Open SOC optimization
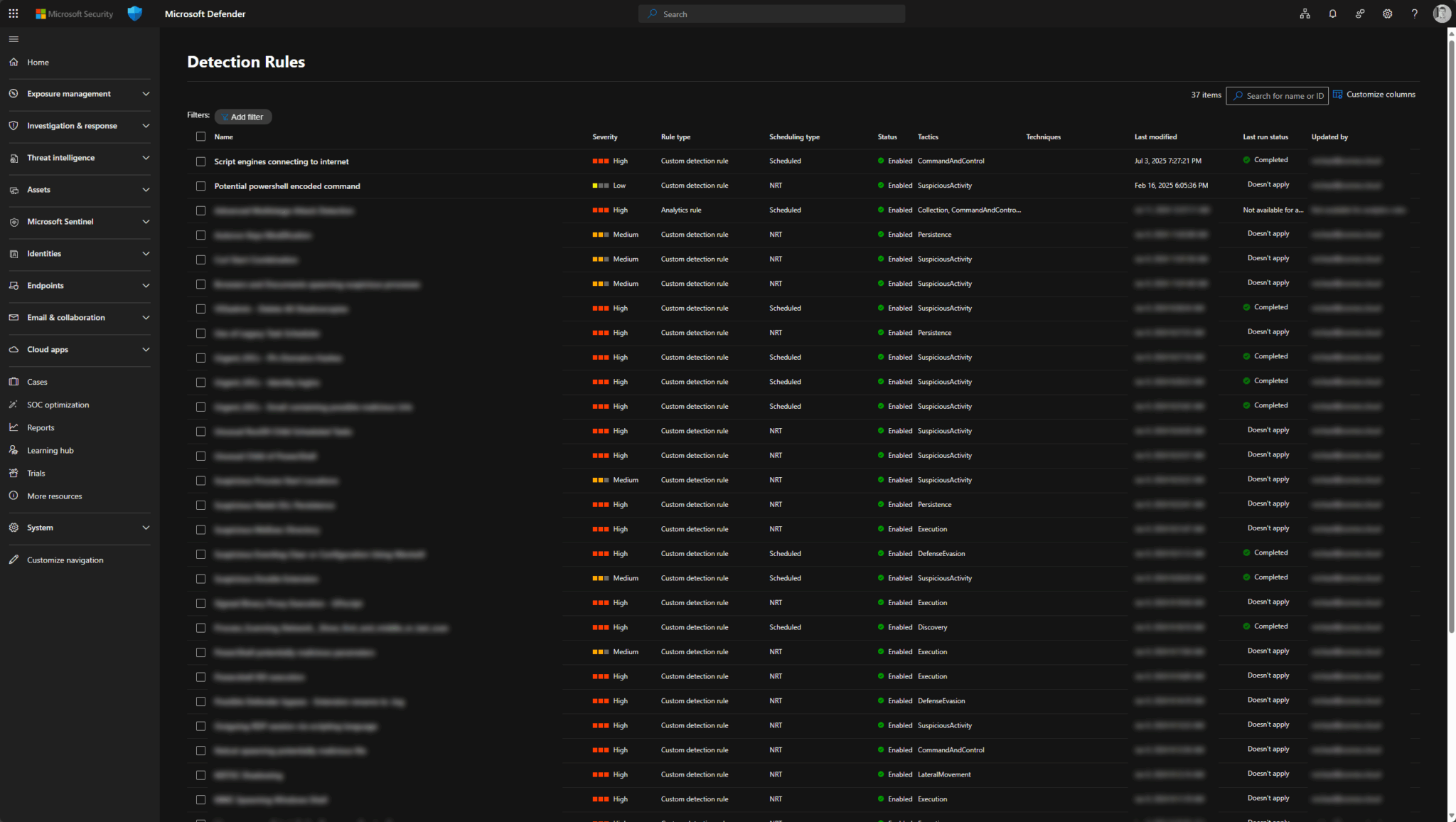The height and width of the screenshot is (822, 1456). tap(58, 405)
